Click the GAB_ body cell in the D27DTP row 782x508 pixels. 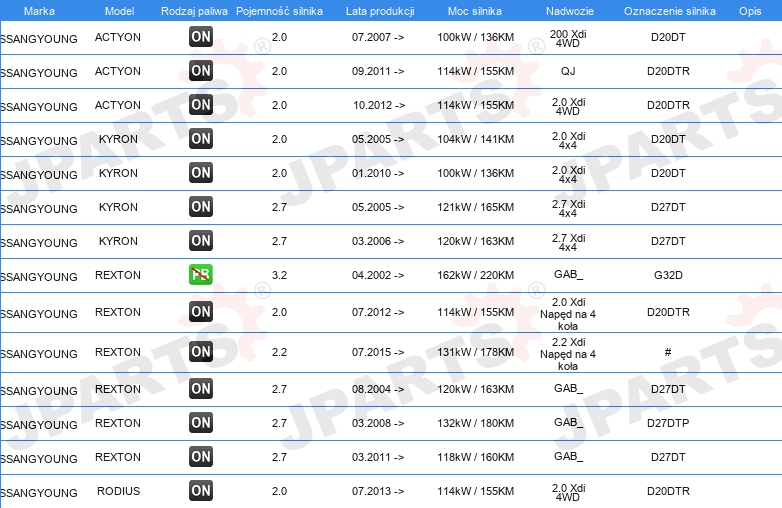pyautogui.click(x=568, y=422)
